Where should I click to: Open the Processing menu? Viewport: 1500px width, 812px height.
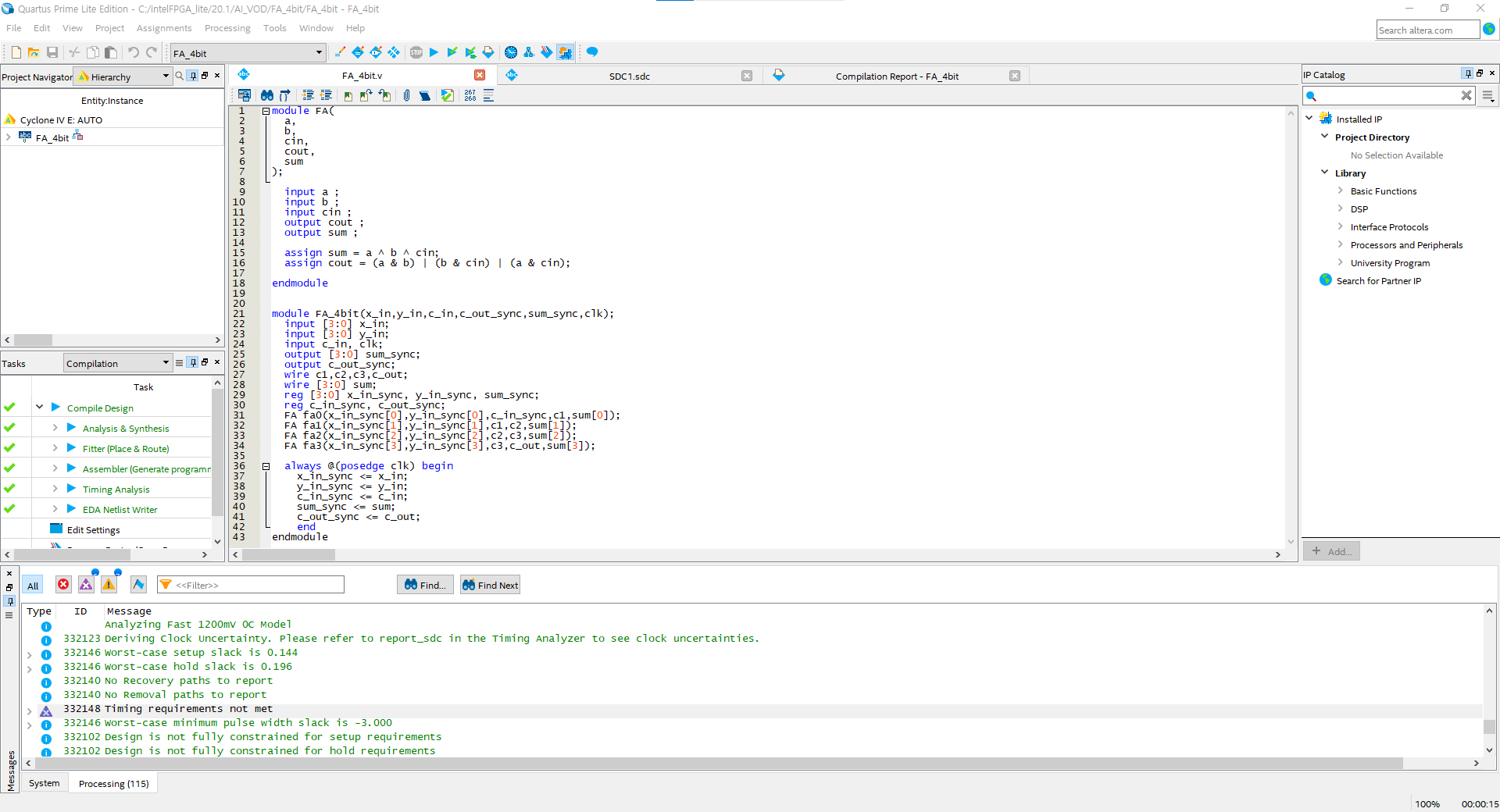[x=227, y=28]
